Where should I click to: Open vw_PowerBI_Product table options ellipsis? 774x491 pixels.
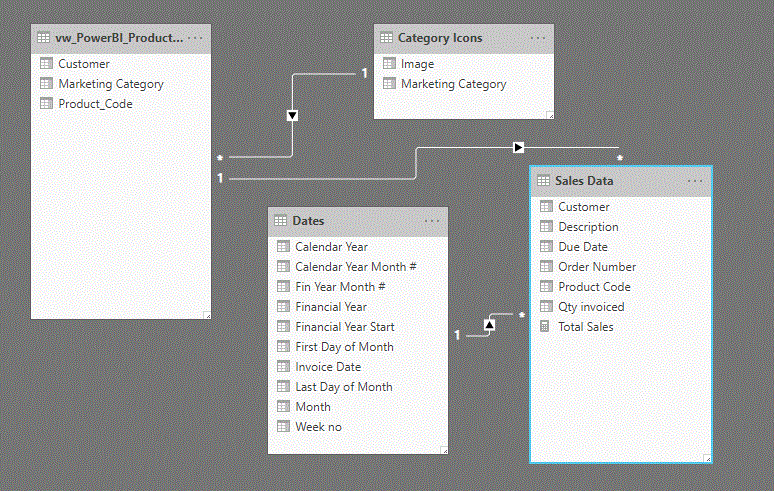(195, 38)
